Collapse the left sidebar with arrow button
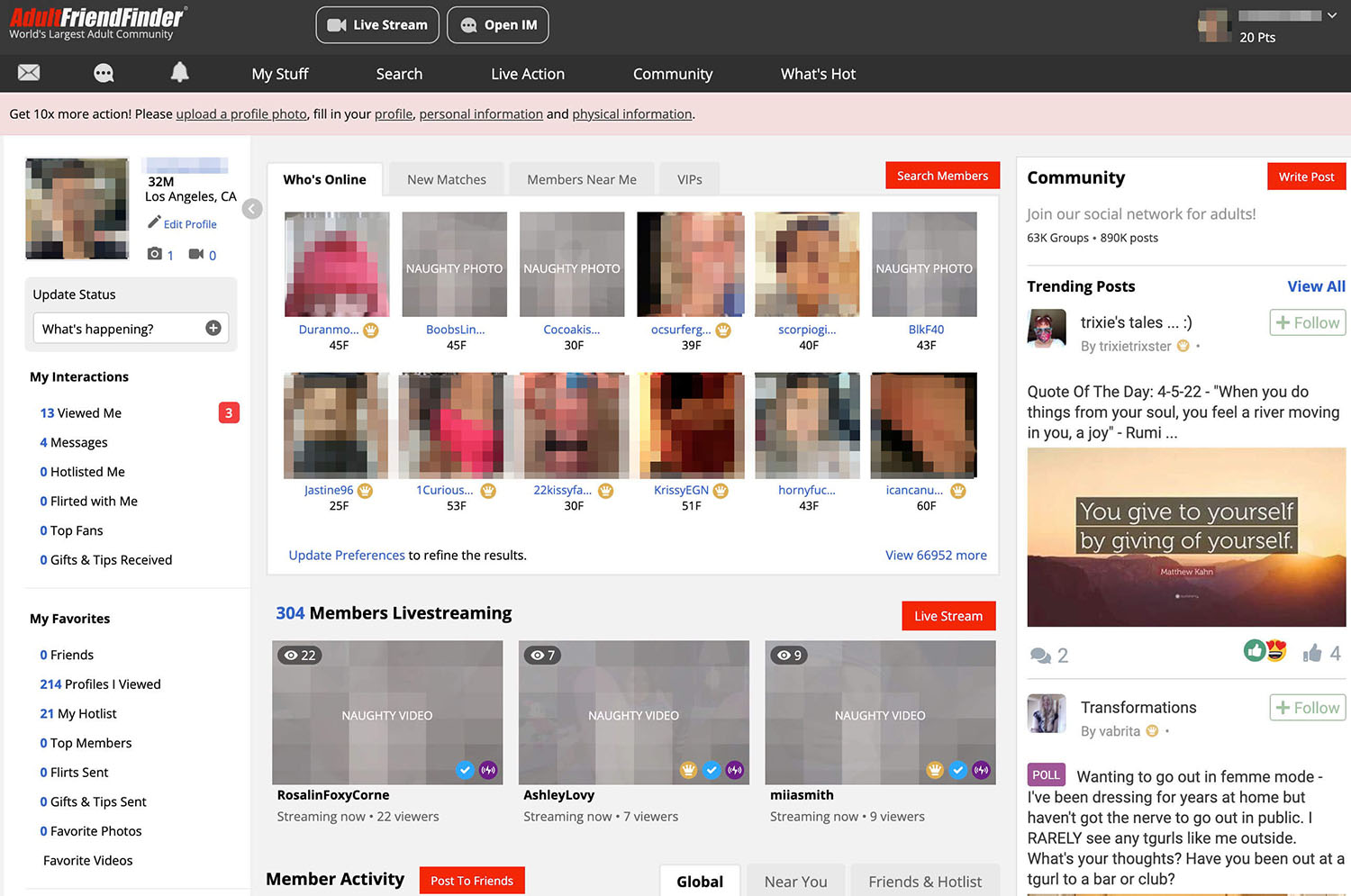 coord(252,209)
